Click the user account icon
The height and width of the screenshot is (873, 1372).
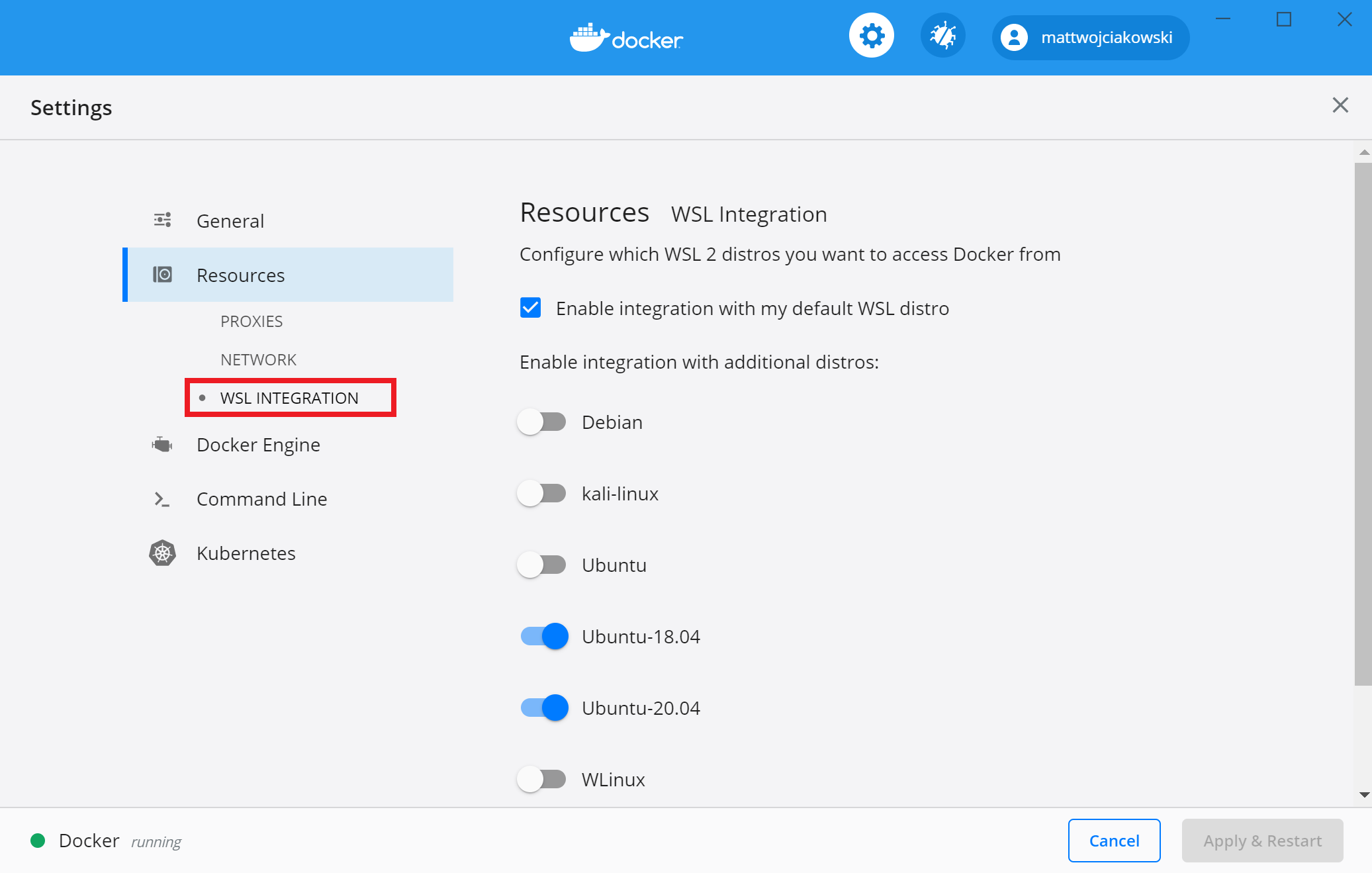tap(1013, 37)
